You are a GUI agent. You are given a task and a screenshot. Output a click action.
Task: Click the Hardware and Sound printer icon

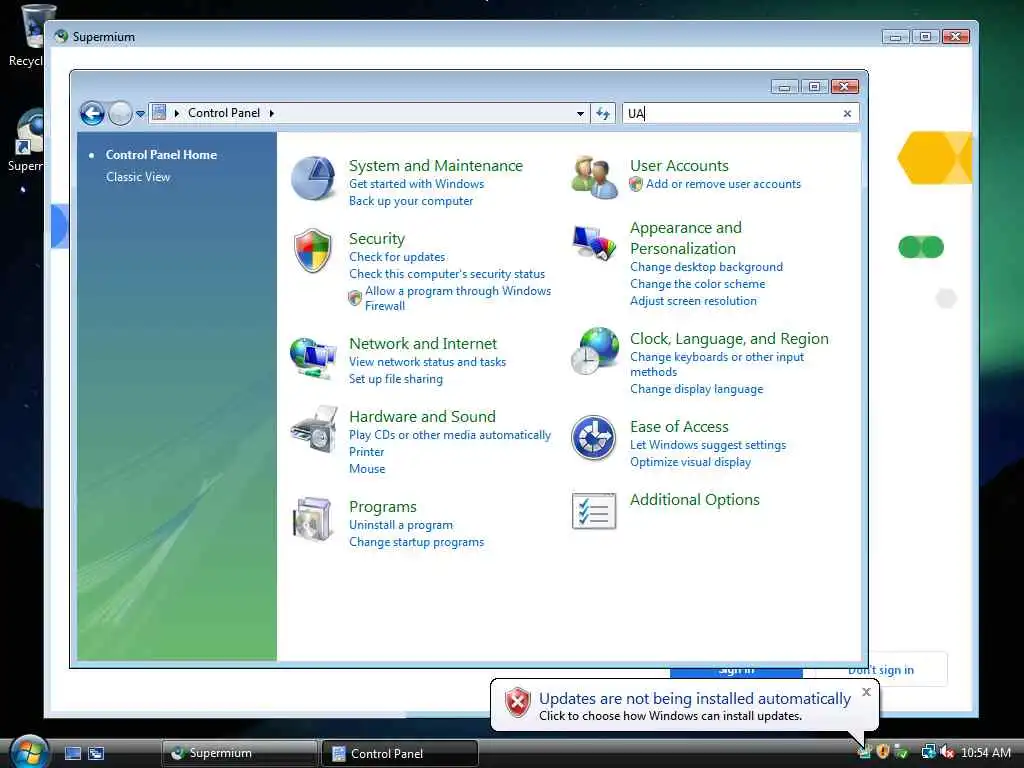click(x=314, y=429)
